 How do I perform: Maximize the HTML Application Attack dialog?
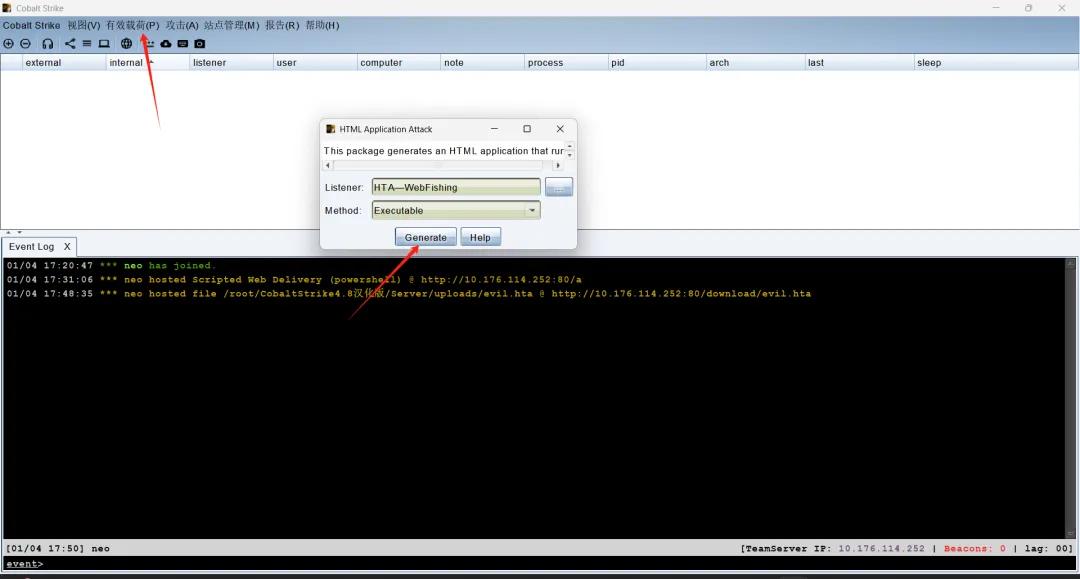click(527, 129)
